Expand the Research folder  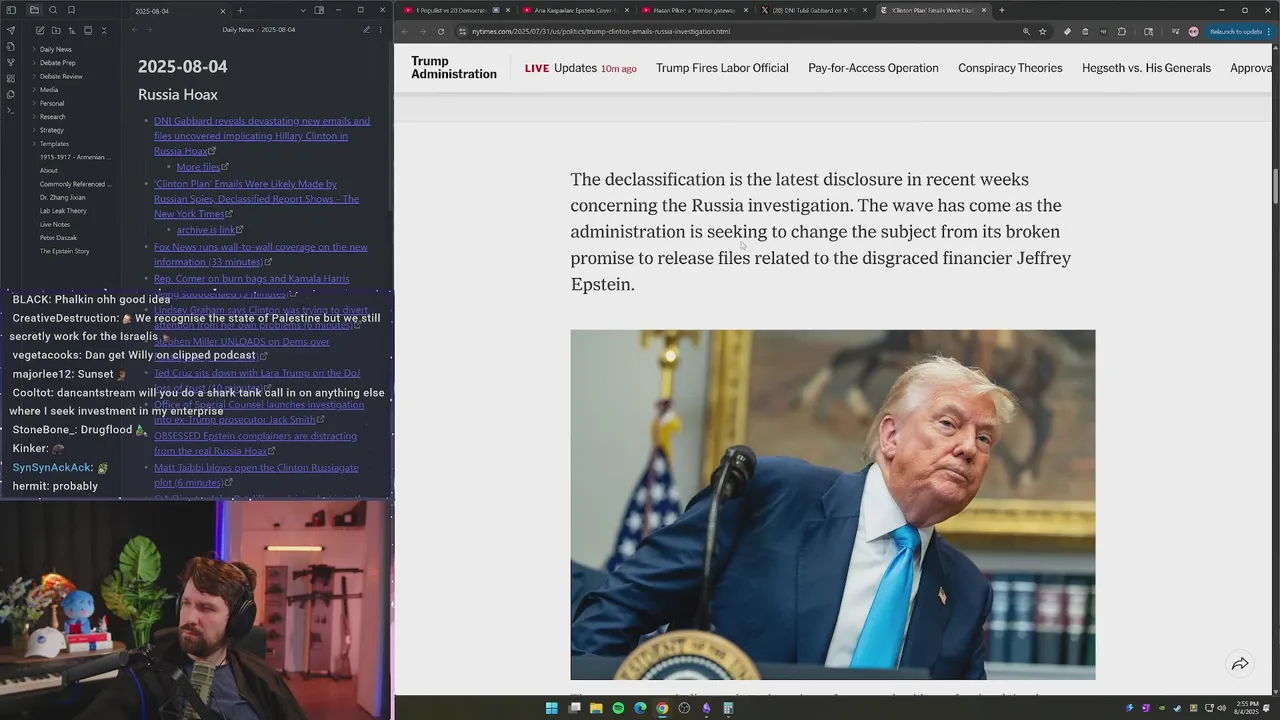[x=52, y=117]
